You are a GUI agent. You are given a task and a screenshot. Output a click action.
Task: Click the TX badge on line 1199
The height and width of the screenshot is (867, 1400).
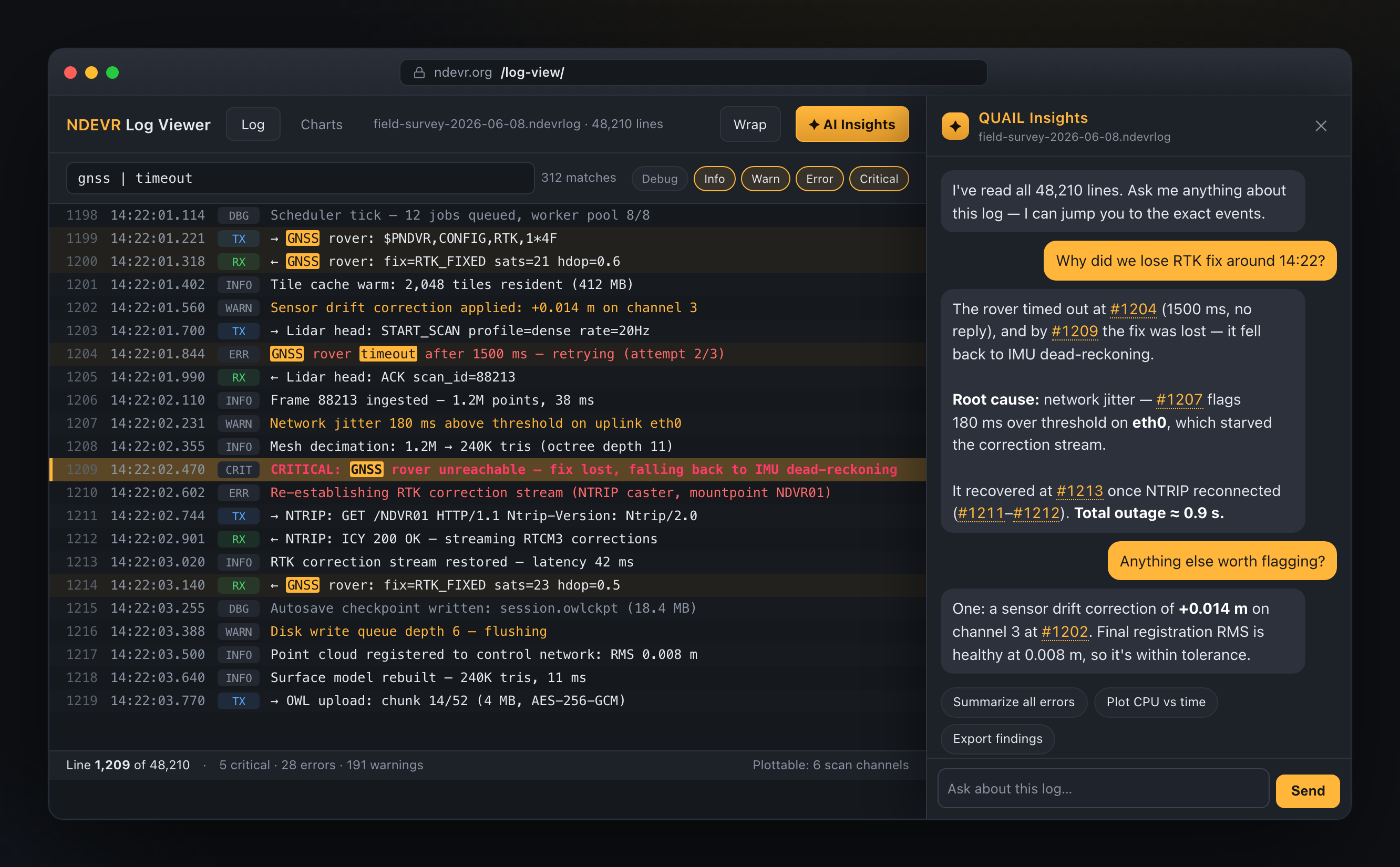pos(239,239)
